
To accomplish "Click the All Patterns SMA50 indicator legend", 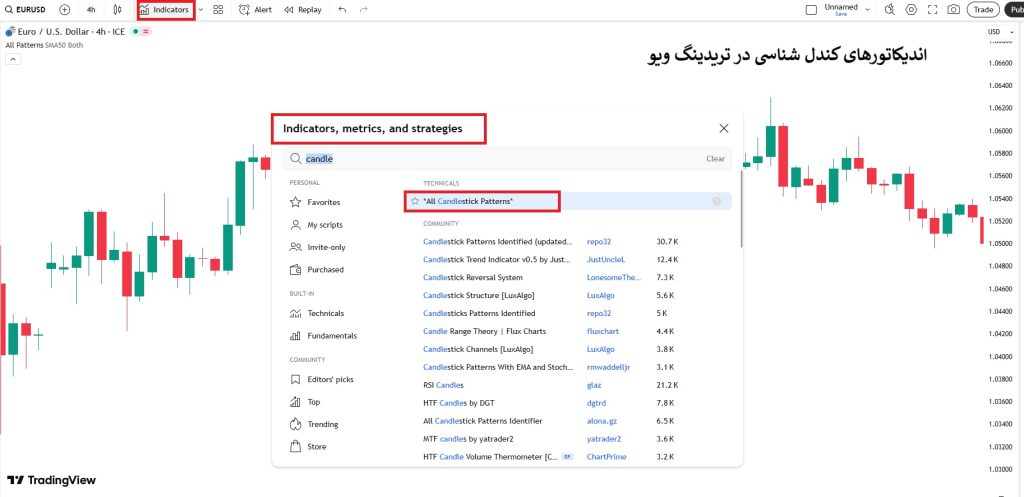I will point(44,45).
